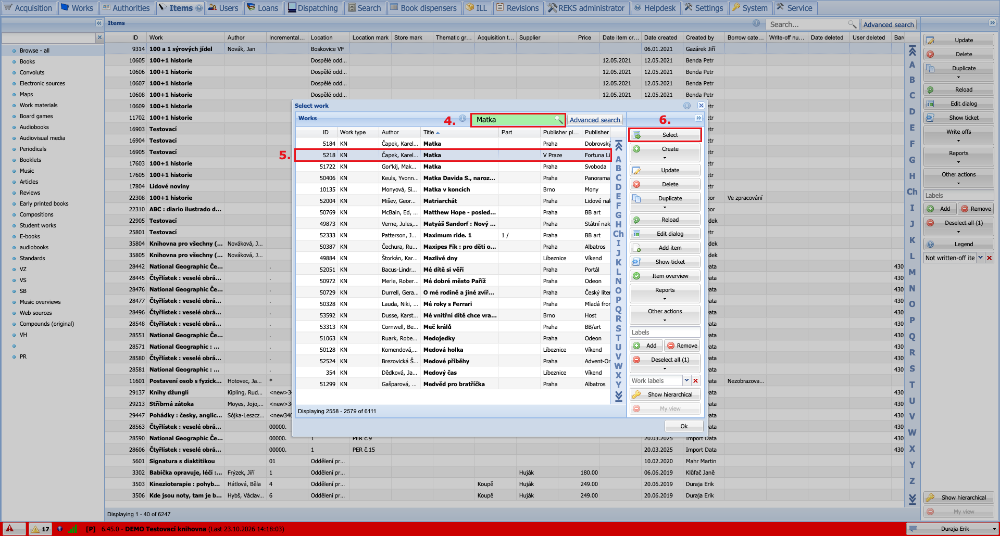Select row Matka v koncích in dialog
The height and width of the screenshot is (536, 1000).
click(x=453, y=190)
